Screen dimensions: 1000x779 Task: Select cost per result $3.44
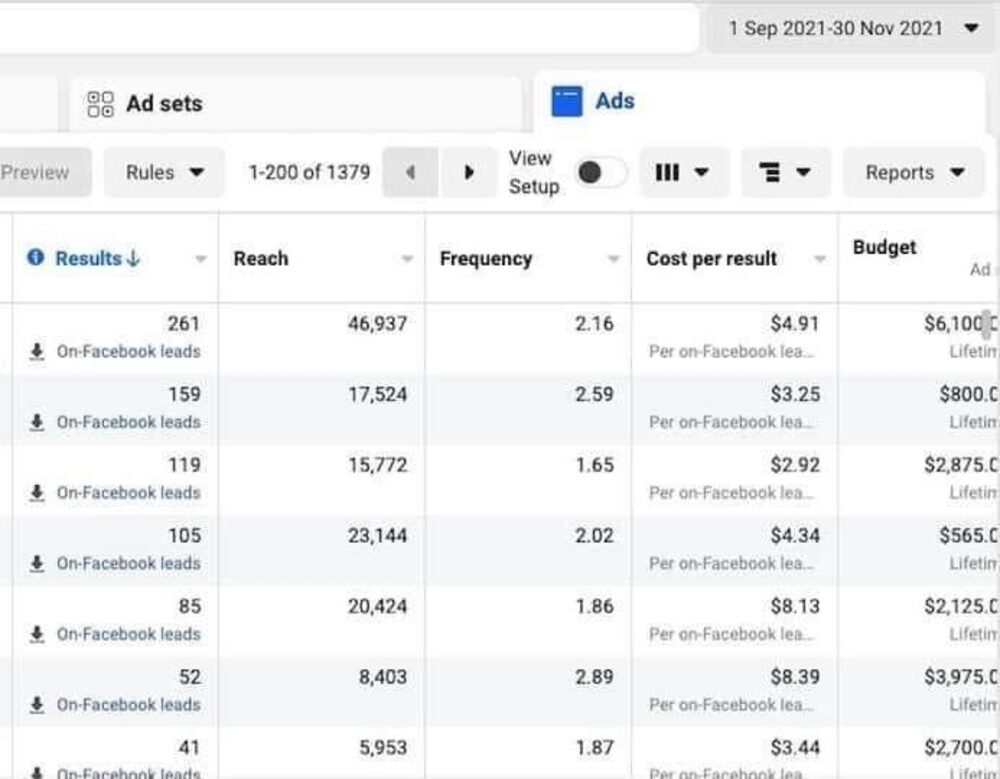pos(795,748)
